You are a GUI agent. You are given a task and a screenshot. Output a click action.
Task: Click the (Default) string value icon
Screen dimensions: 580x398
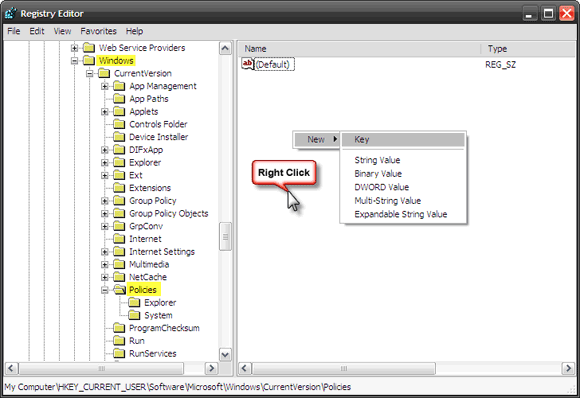pos(247,64)
